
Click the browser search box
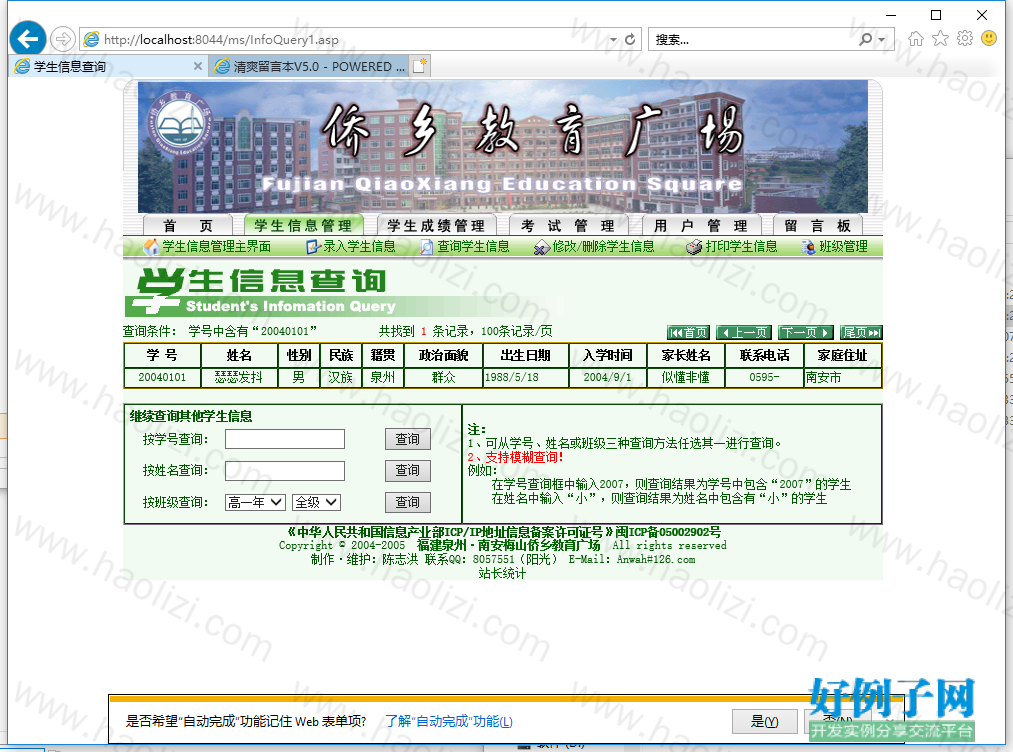(x=753, y=39)
